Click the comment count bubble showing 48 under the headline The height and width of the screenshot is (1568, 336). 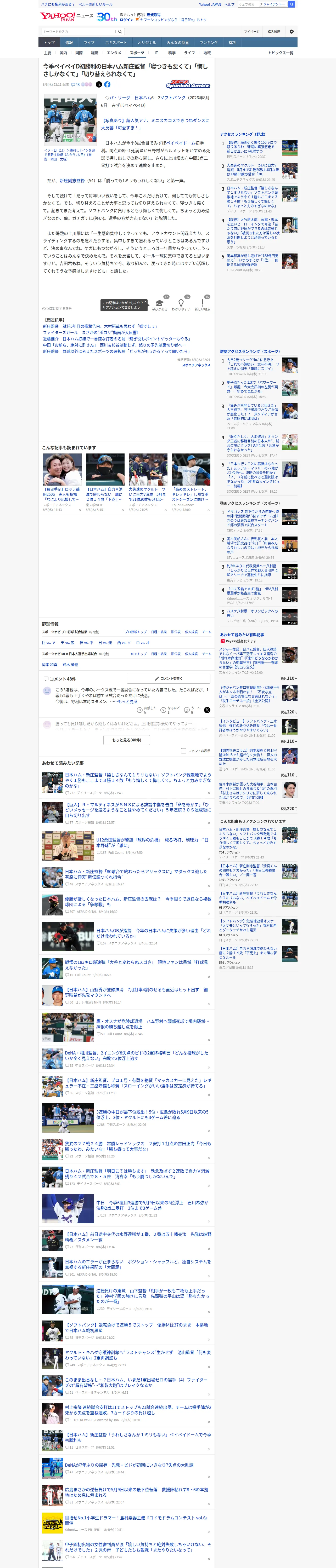click(x=76, y=85)
